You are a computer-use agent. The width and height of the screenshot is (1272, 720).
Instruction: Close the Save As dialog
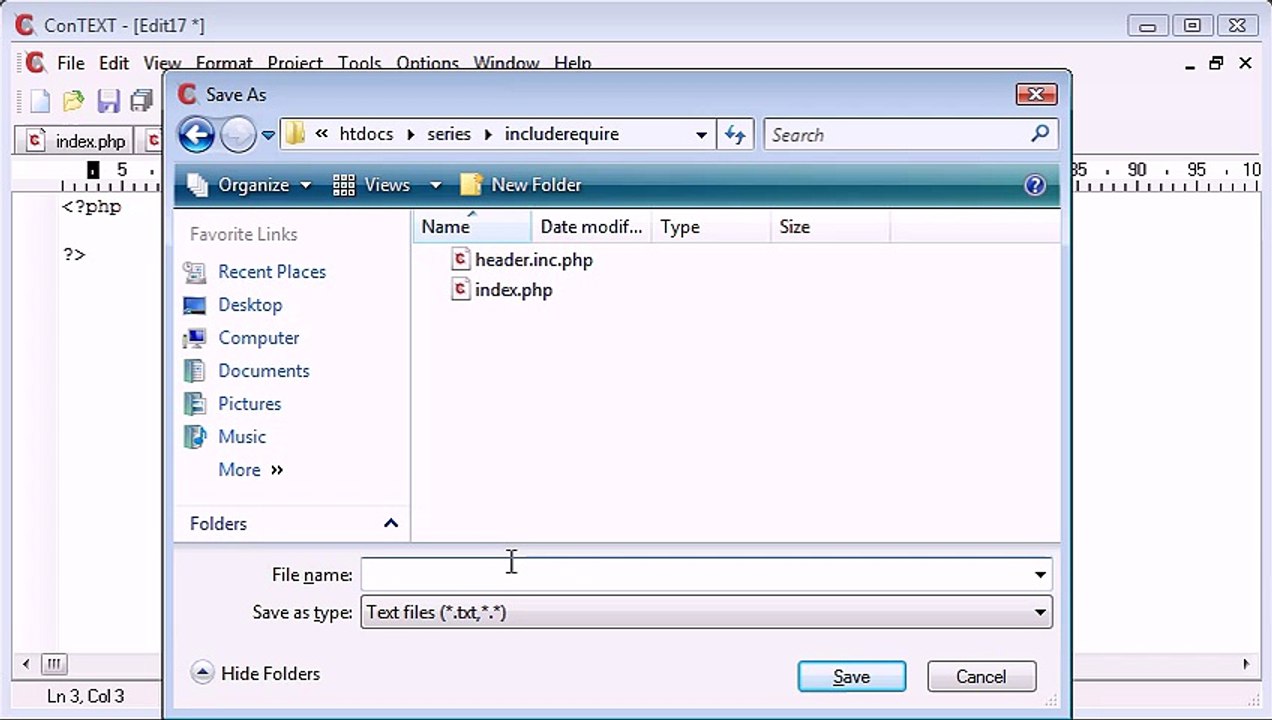point(1036,95)
